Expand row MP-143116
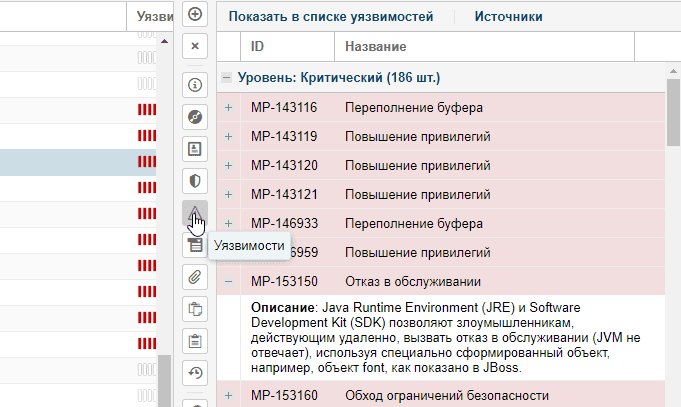Screen dimensions: 681x407 (228, 108)
